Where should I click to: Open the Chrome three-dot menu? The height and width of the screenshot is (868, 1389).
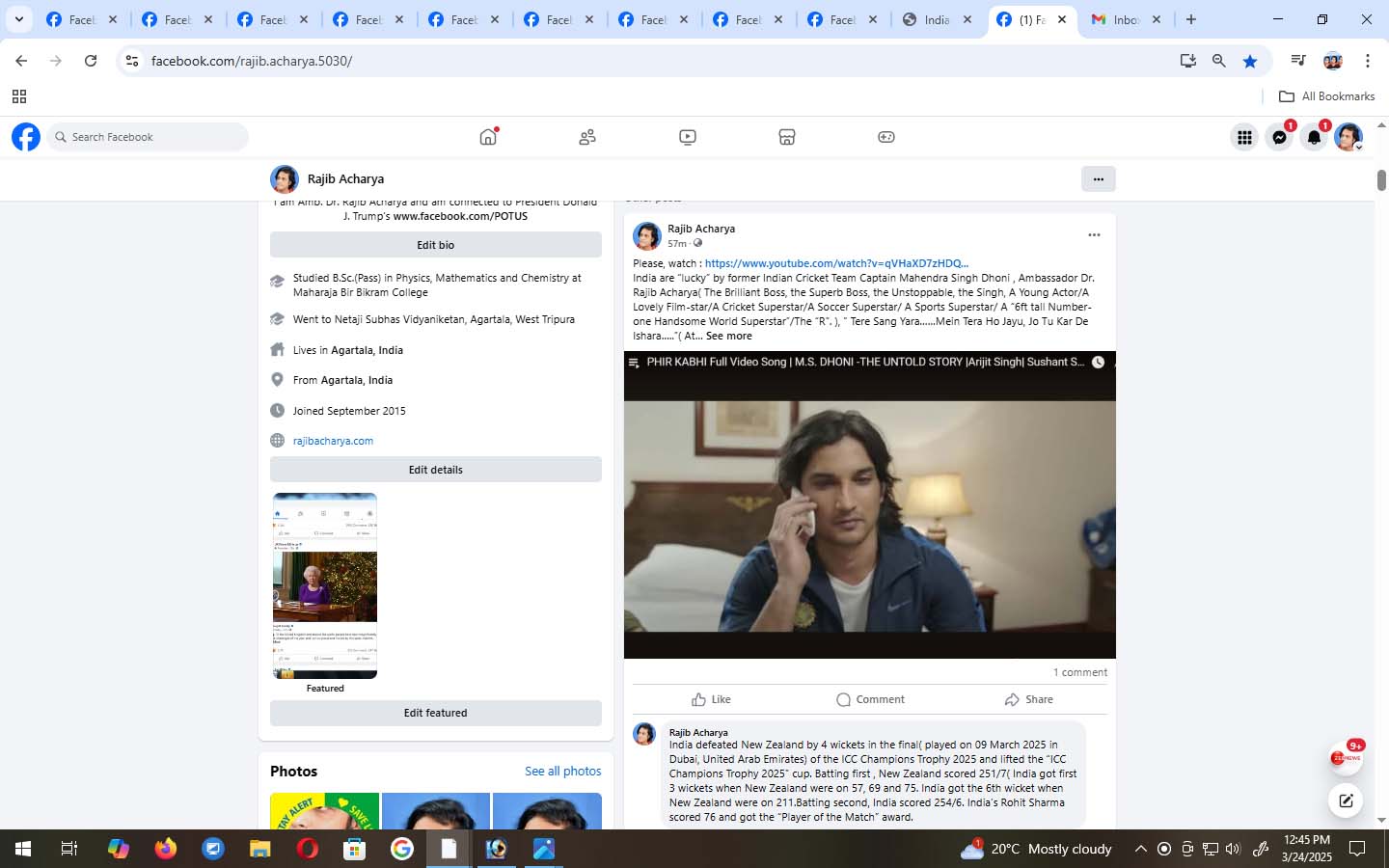tap(1367, 61)
